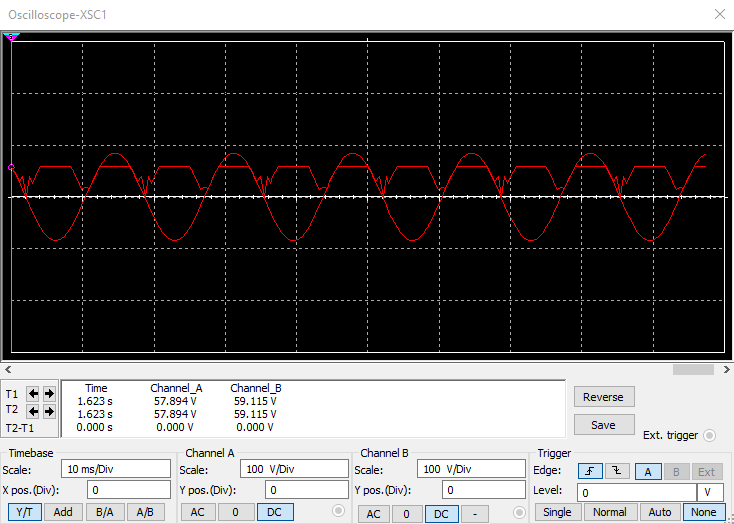
Task: Click Channel A Y pos. field
Action: (x=307, y=490)
